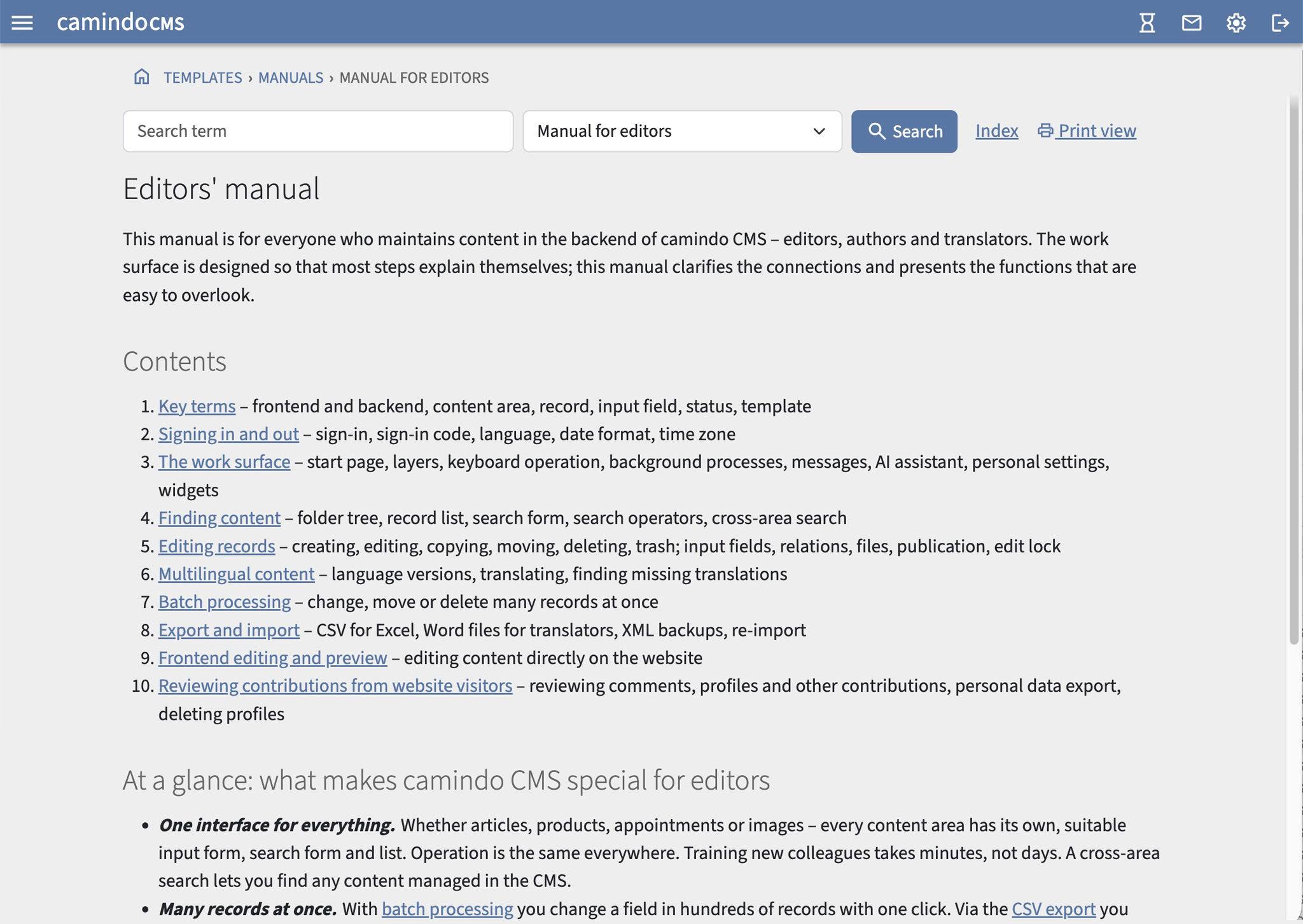Open the Signing in and out chapter
Screen dimensions: 1303x924
(228, 434)
